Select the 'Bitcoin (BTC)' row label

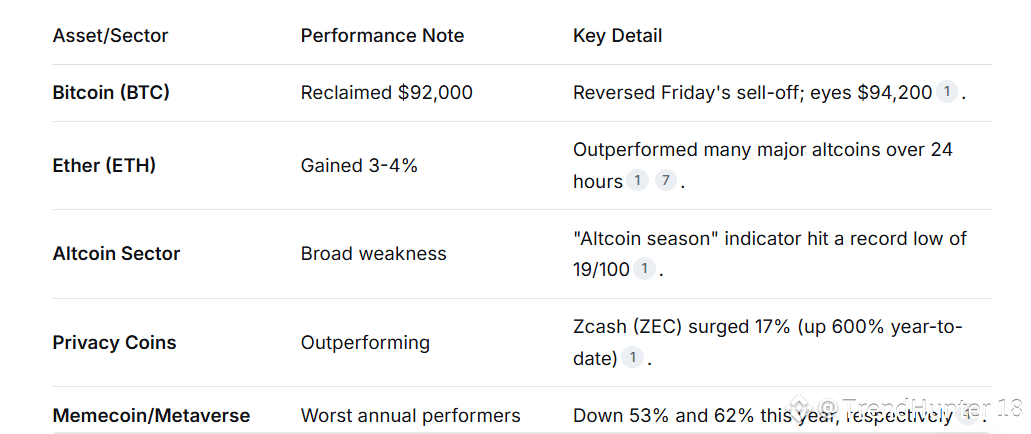[111, 93]
